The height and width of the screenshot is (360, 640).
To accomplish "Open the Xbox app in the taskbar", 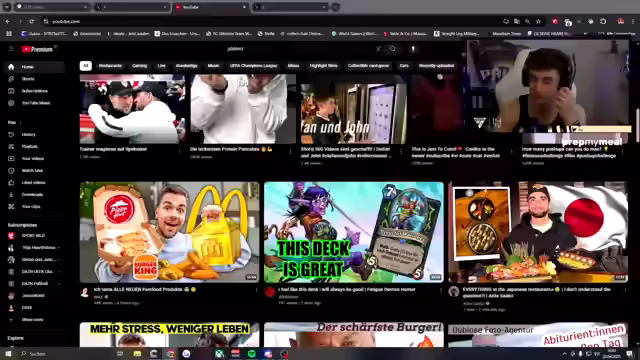I will 220,353.
